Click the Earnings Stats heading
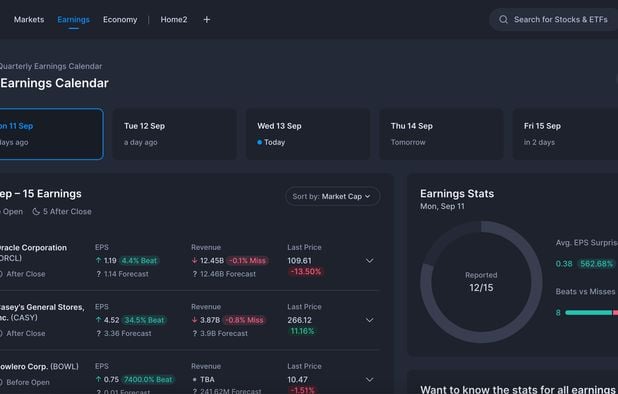This screenshot has width=618, height=394. tap(457, 194)
